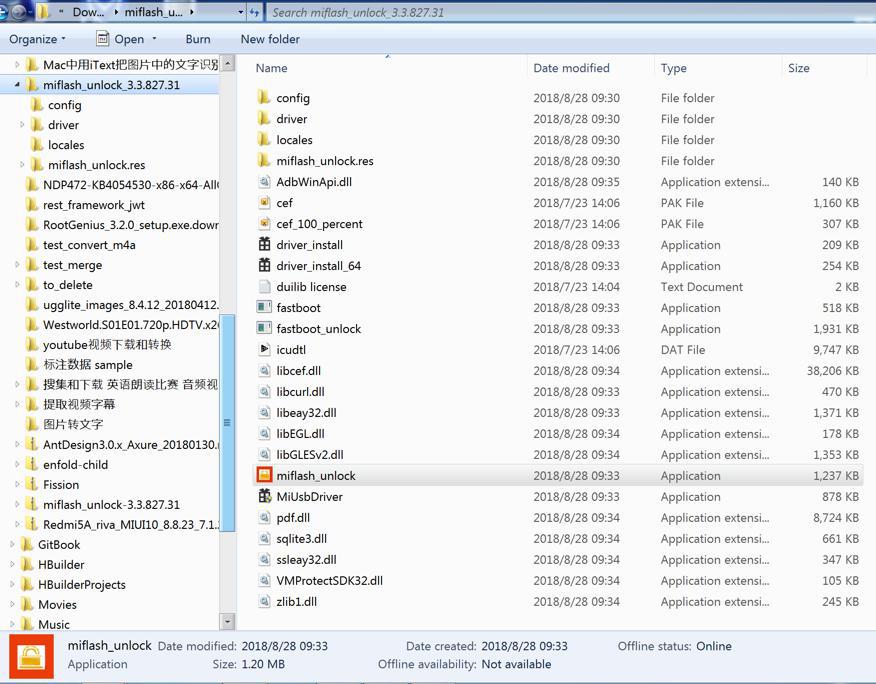Image resolution: width=876 pixels, height=684 pixels.
Task: Select the libEGL.dll file row
Action: pos(557,434)
